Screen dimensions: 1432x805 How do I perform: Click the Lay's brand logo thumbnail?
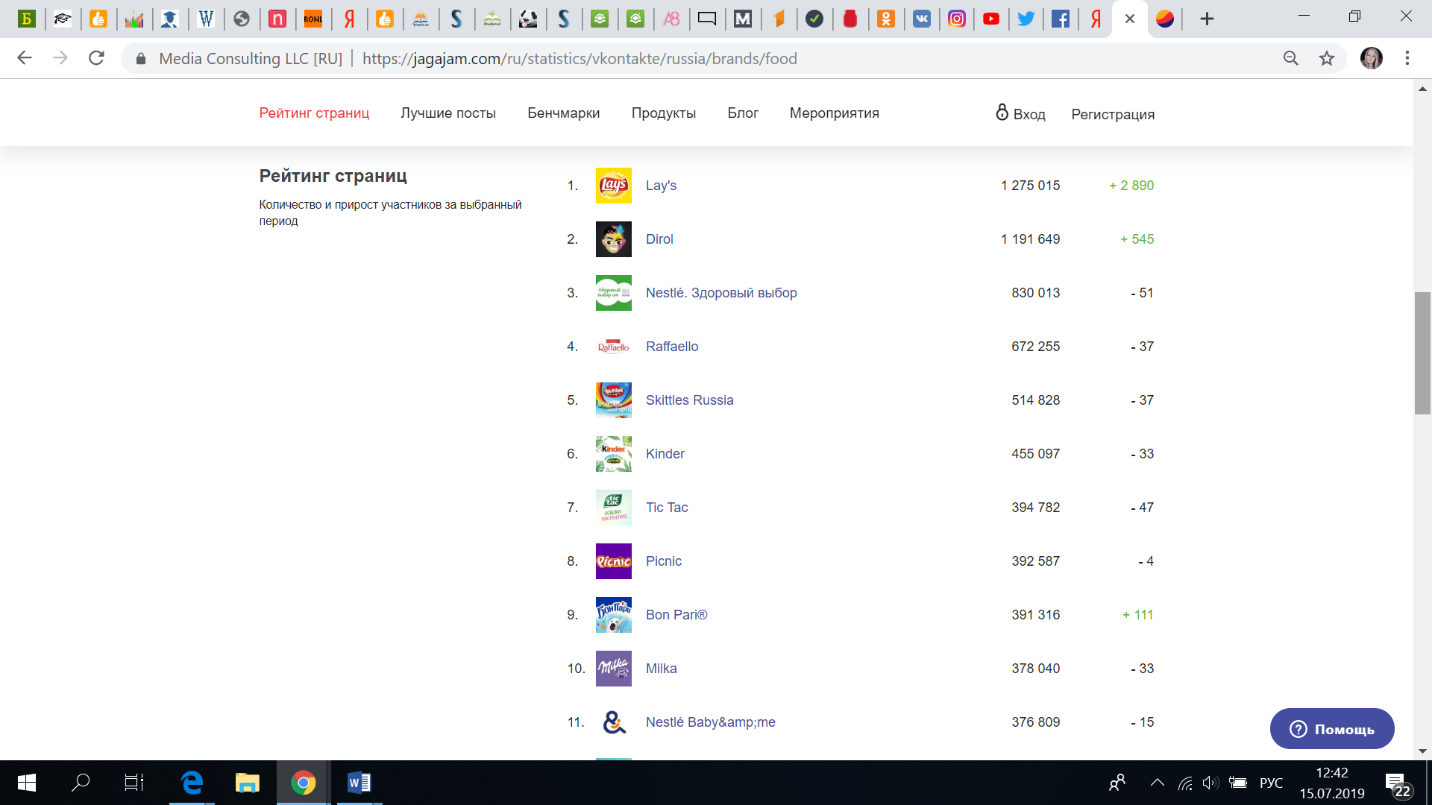pos(613,185)
